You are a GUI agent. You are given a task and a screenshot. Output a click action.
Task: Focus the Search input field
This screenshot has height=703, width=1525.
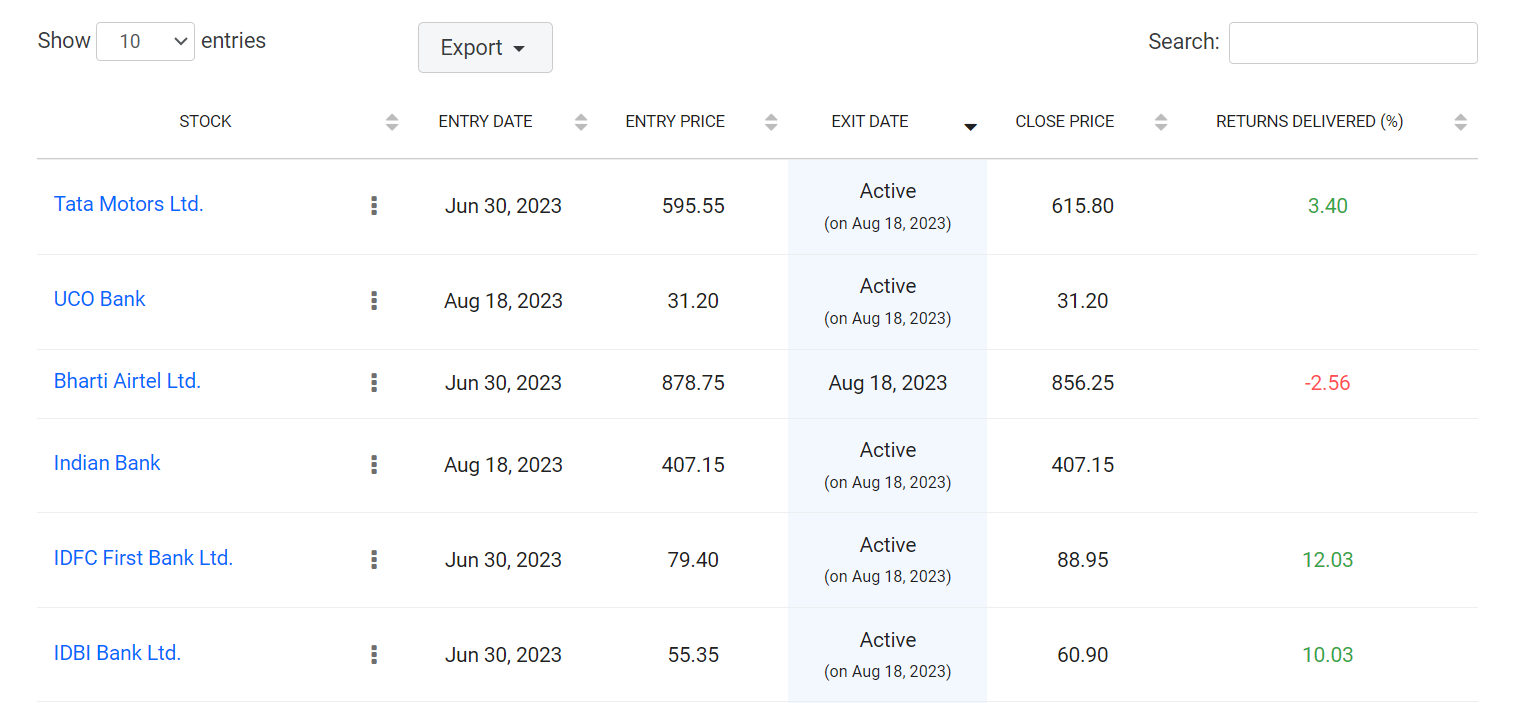point(1353,43)
